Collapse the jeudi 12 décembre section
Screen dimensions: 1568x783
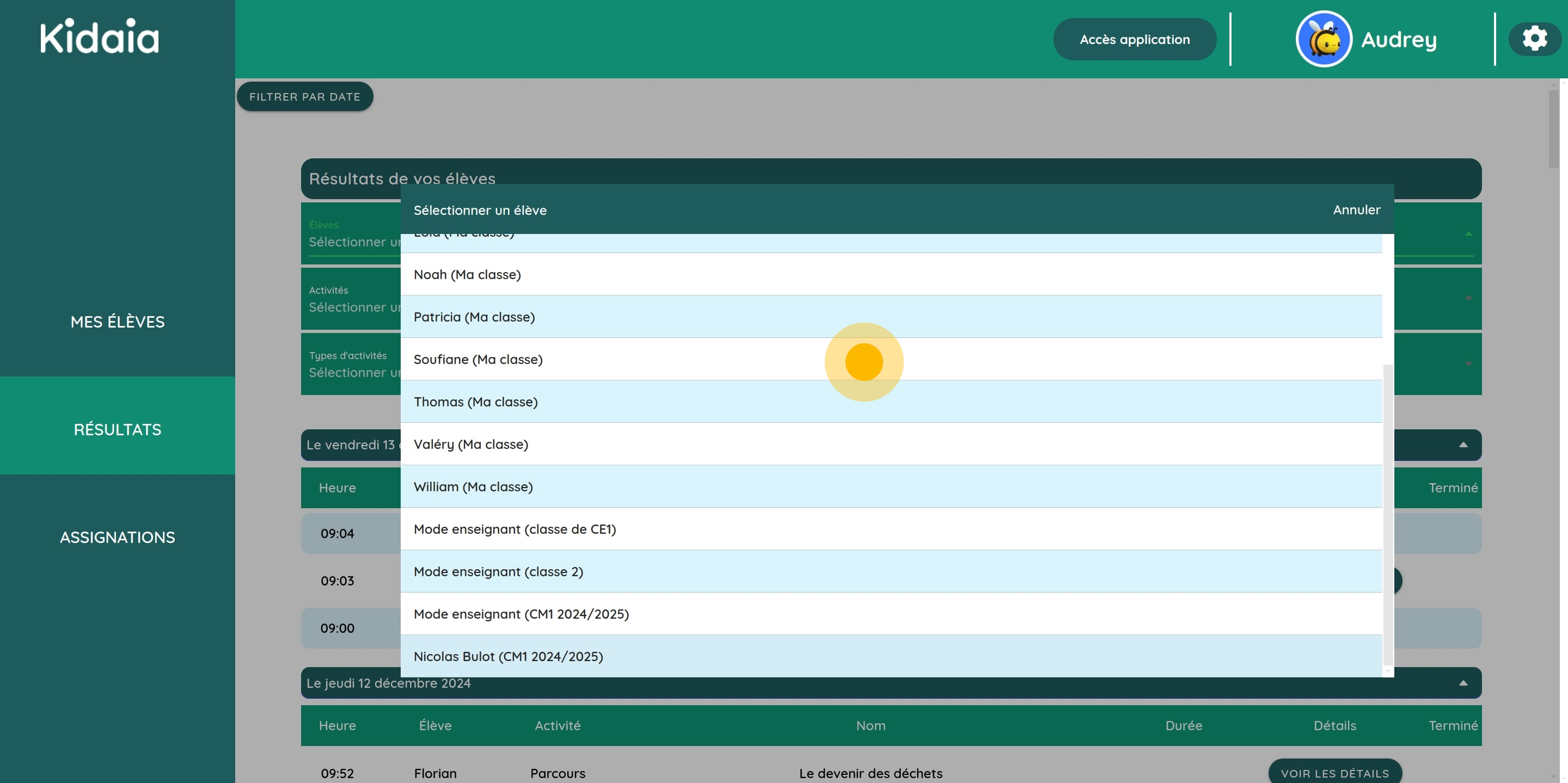[x=1463, y=683]
